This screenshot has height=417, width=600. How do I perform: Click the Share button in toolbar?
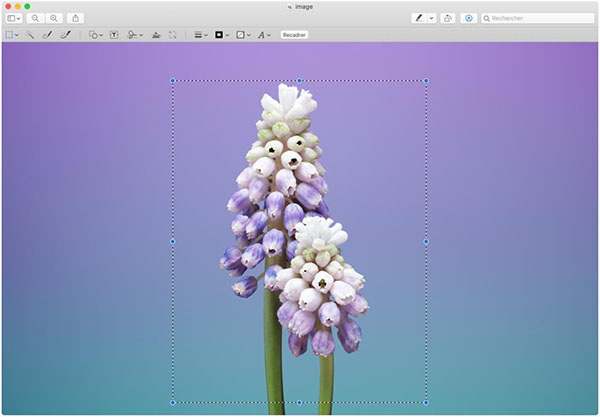pyautogui.click(x=76, y=18)
